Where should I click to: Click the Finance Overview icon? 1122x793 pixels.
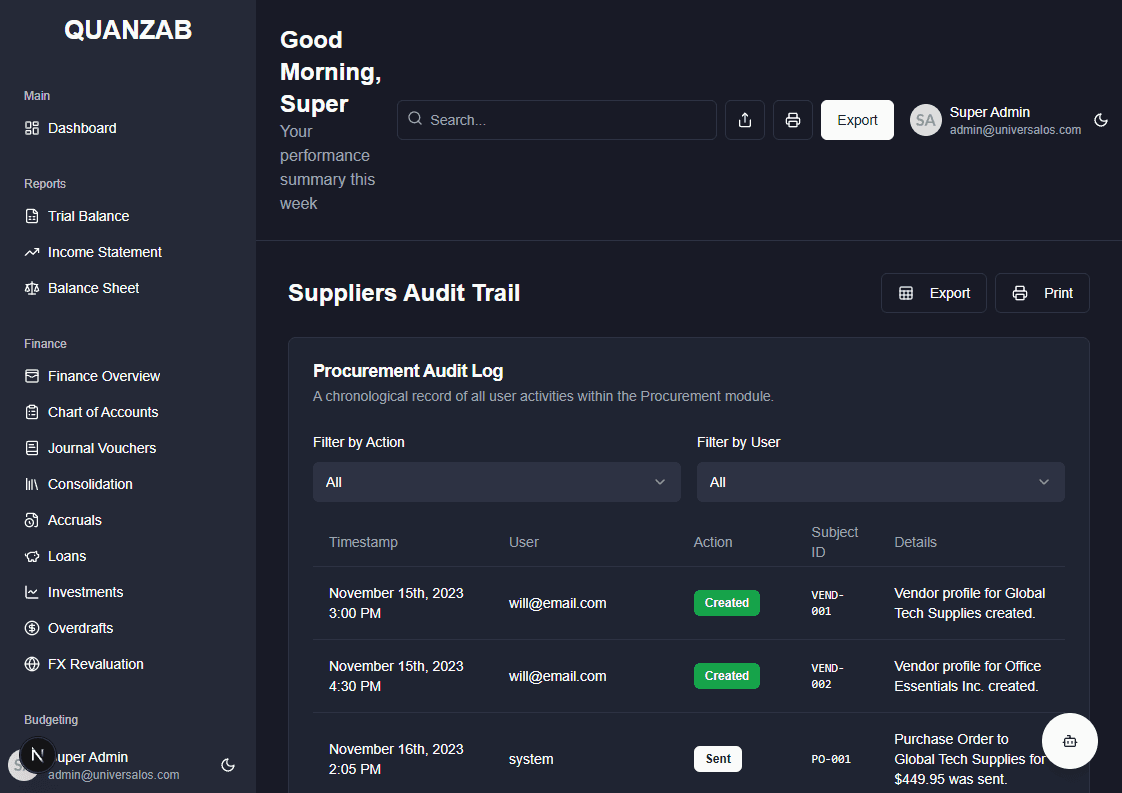[31, 376]
